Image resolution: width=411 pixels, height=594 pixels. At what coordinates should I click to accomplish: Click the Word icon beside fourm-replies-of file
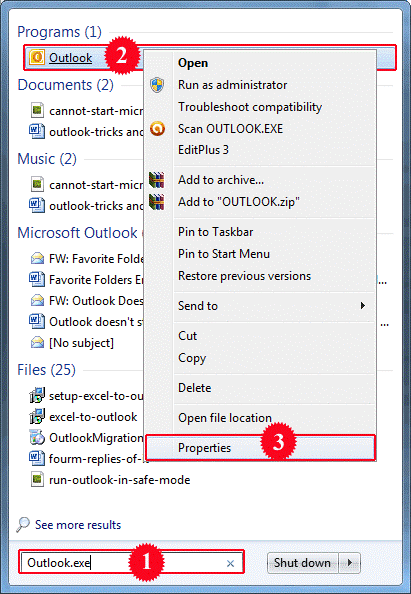point(37,458)
